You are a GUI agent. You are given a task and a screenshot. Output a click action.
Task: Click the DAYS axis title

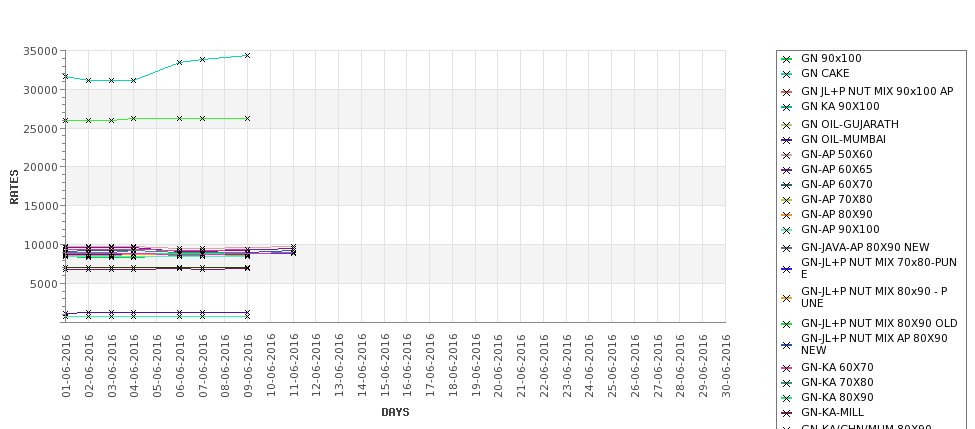click(395, 412)
